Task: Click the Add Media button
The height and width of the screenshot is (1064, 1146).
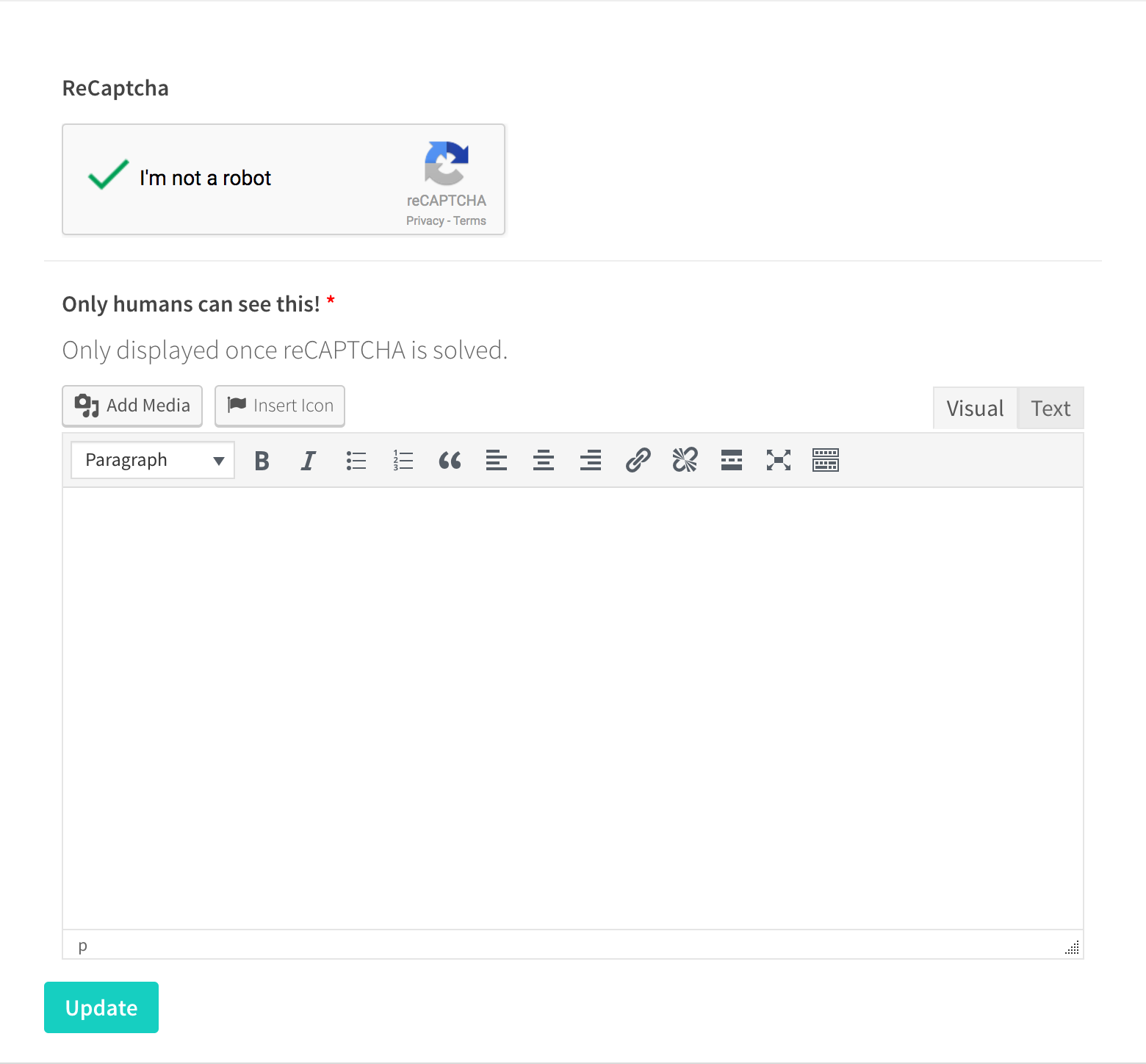Action: (x=132, y=406)
